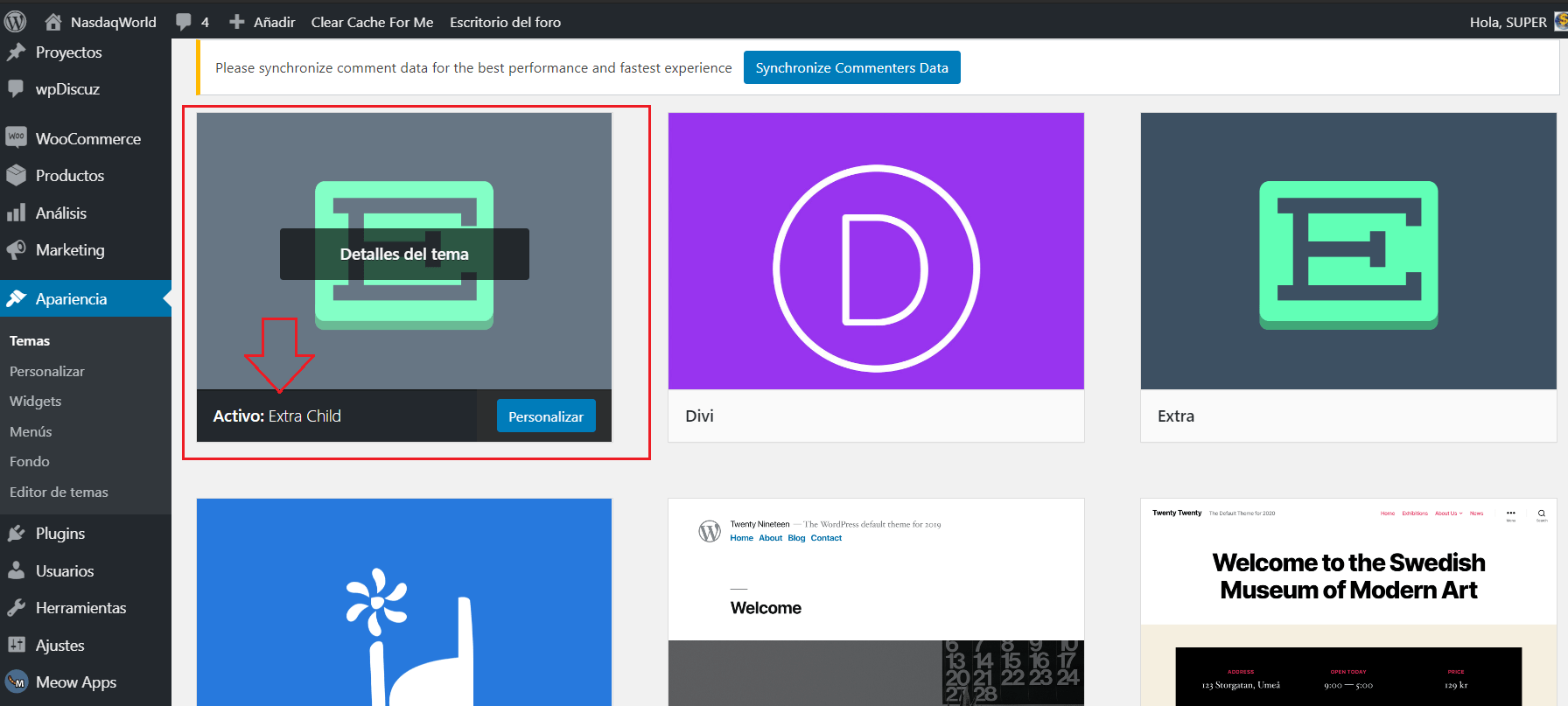
Task: Open the Hola, SUPER account menu
Action: 1508,22
